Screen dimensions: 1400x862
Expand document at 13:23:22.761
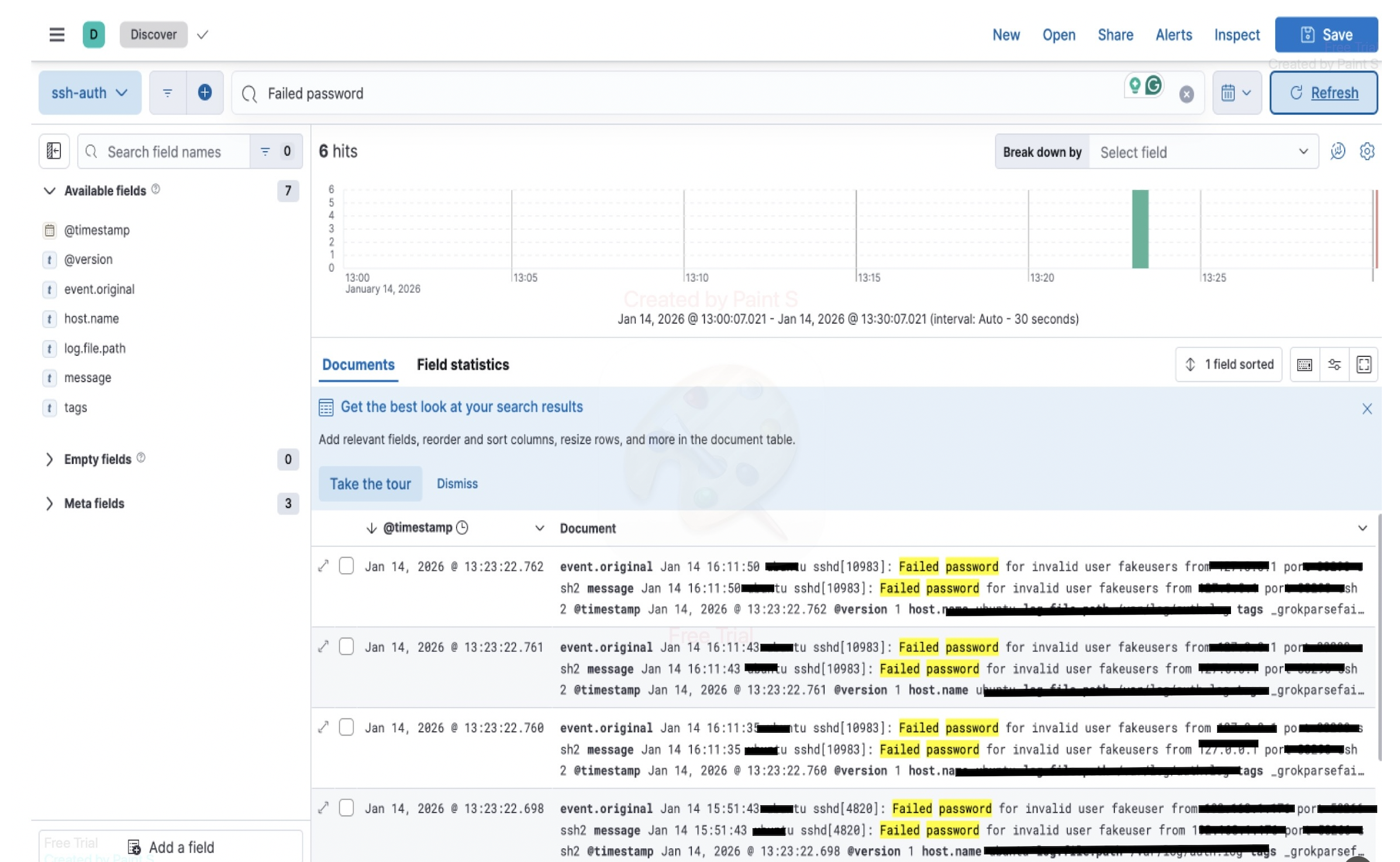323,647
